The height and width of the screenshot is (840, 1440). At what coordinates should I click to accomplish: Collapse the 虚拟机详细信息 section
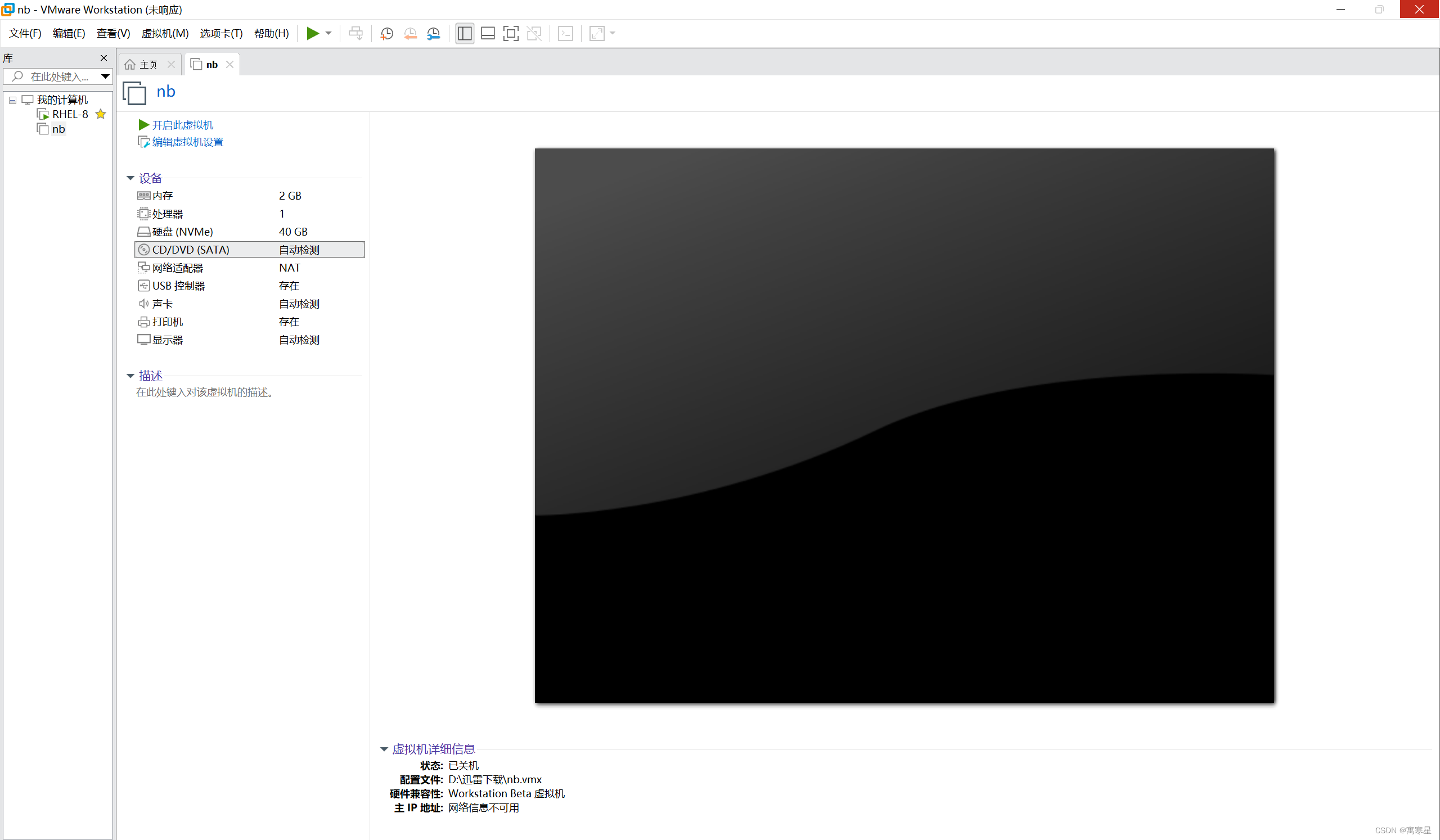[384, 749]
